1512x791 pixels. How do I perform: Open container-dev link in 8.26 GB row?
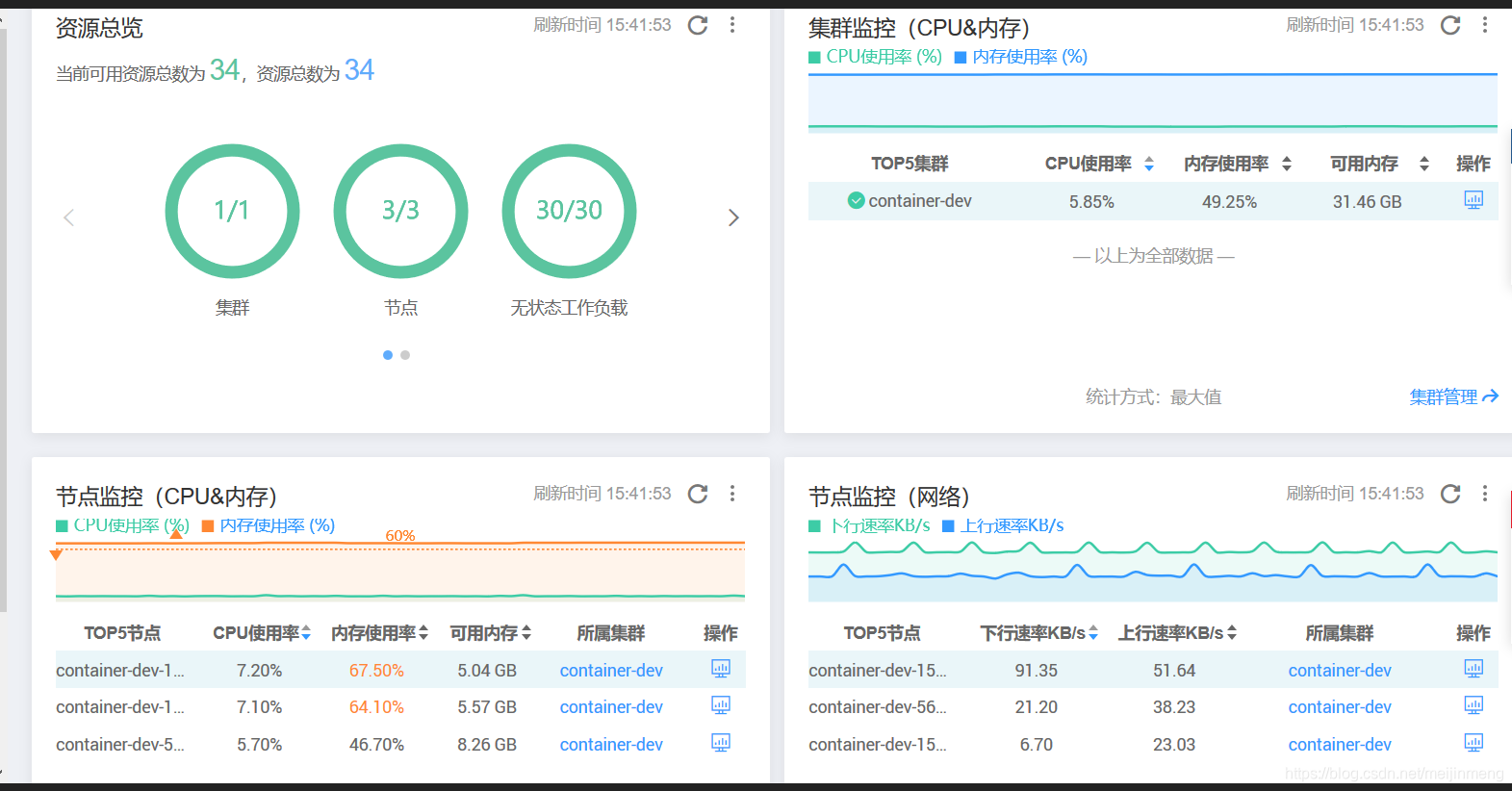tap(611, 745)
